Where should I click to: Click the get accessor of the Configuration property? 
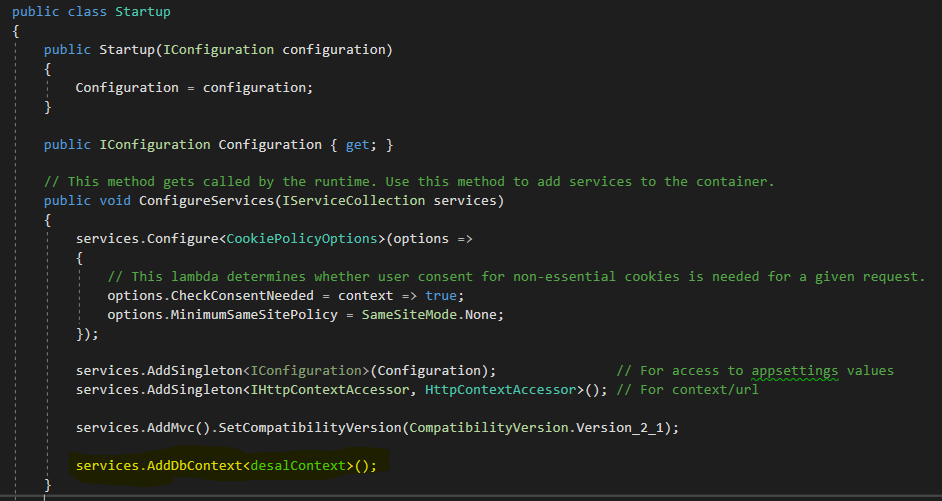click(358, 144)
